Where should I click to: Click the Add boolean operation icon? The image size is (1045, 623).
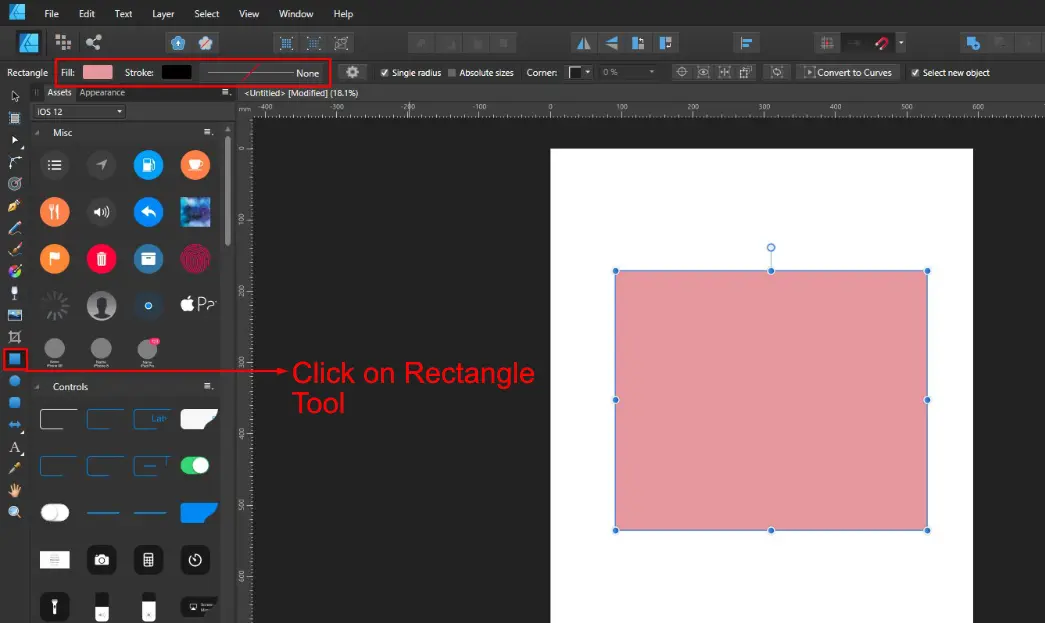coord(973,43)
